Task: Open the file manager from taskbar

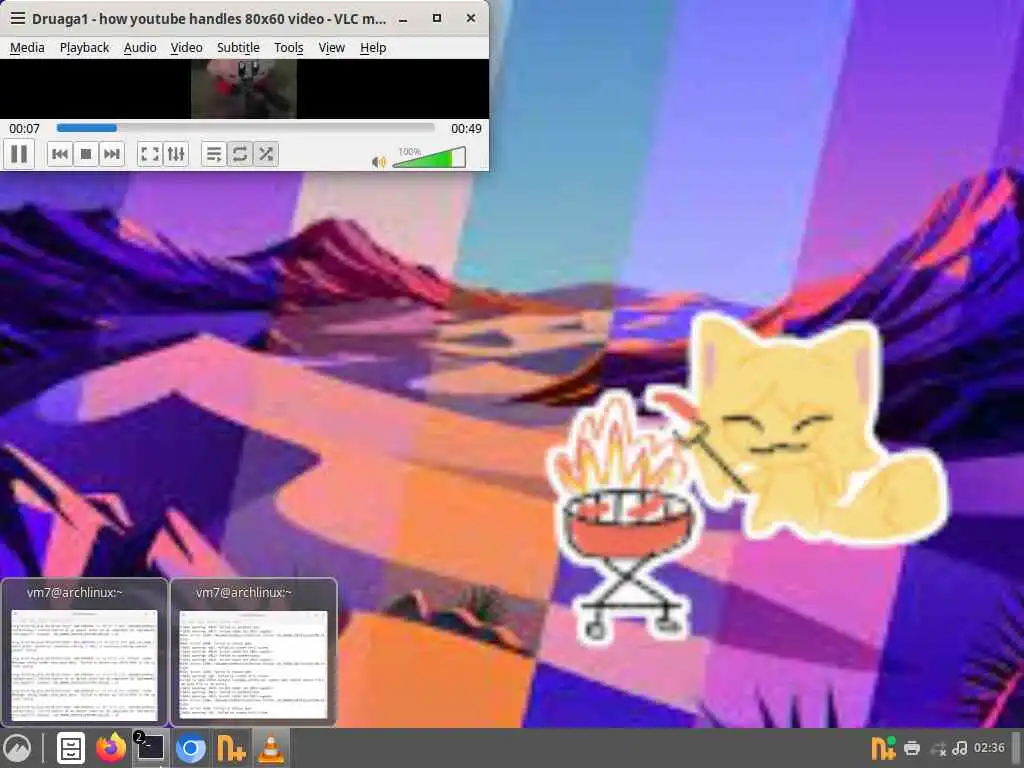Action: (71, 748)
